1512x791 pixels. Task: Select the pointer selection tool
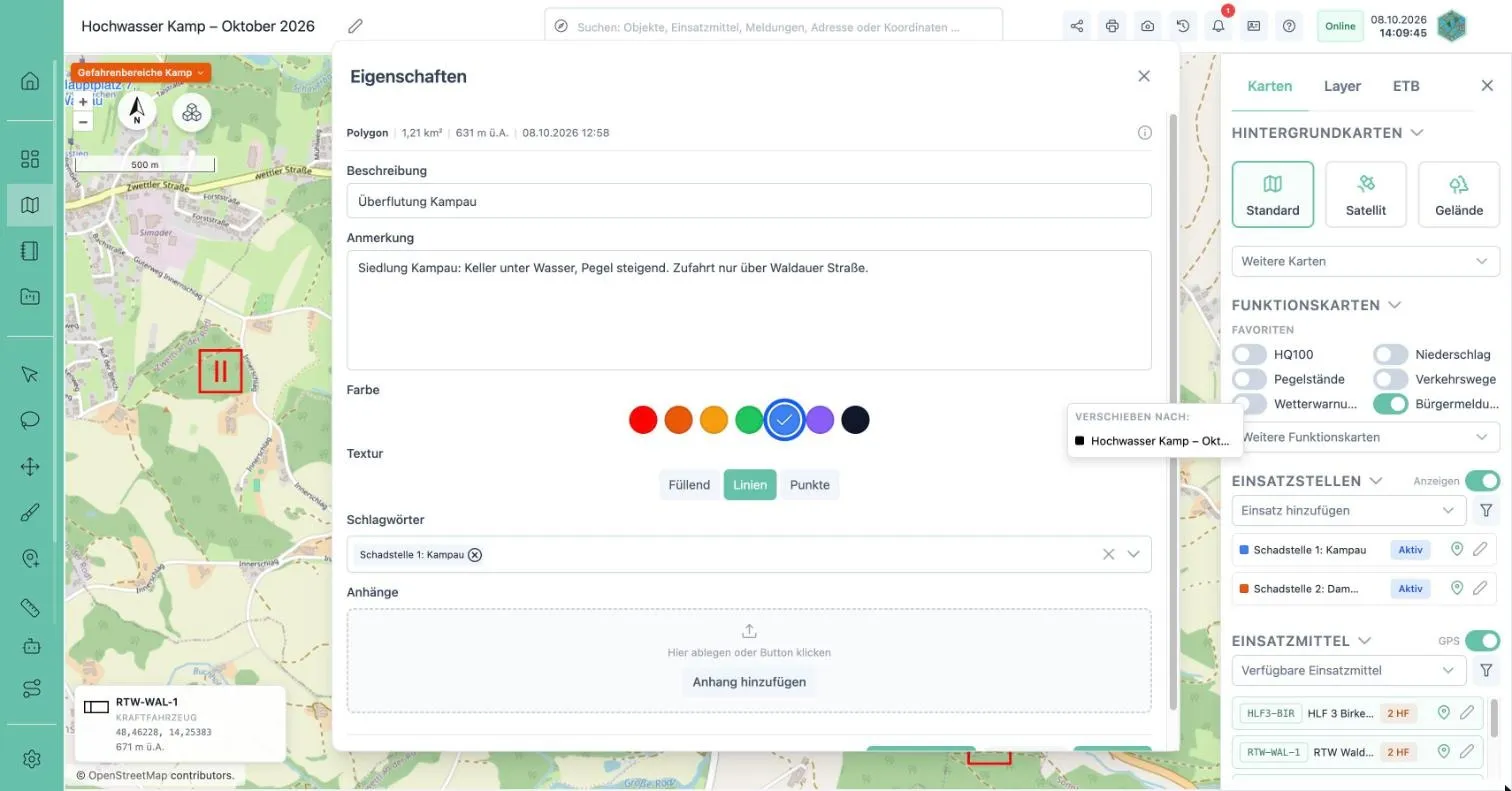(x=30, y=374)
